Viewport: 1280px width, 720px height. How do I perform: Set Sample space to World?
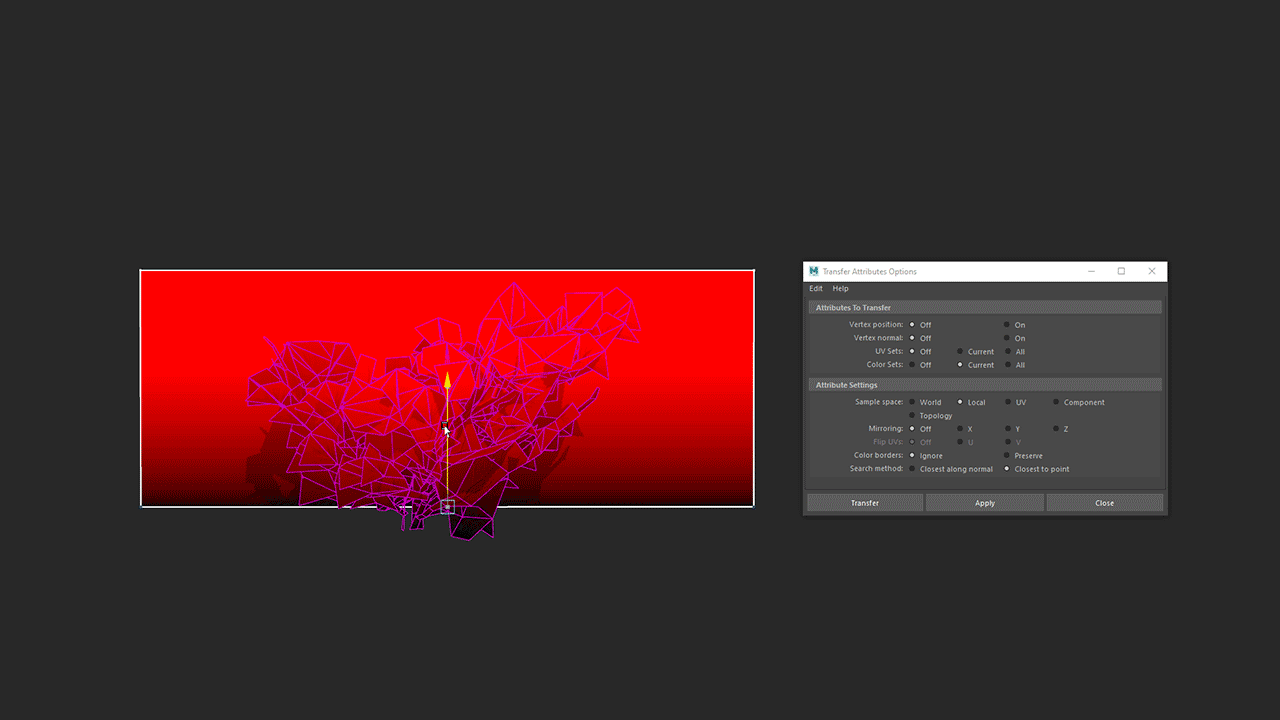[912, 402]
